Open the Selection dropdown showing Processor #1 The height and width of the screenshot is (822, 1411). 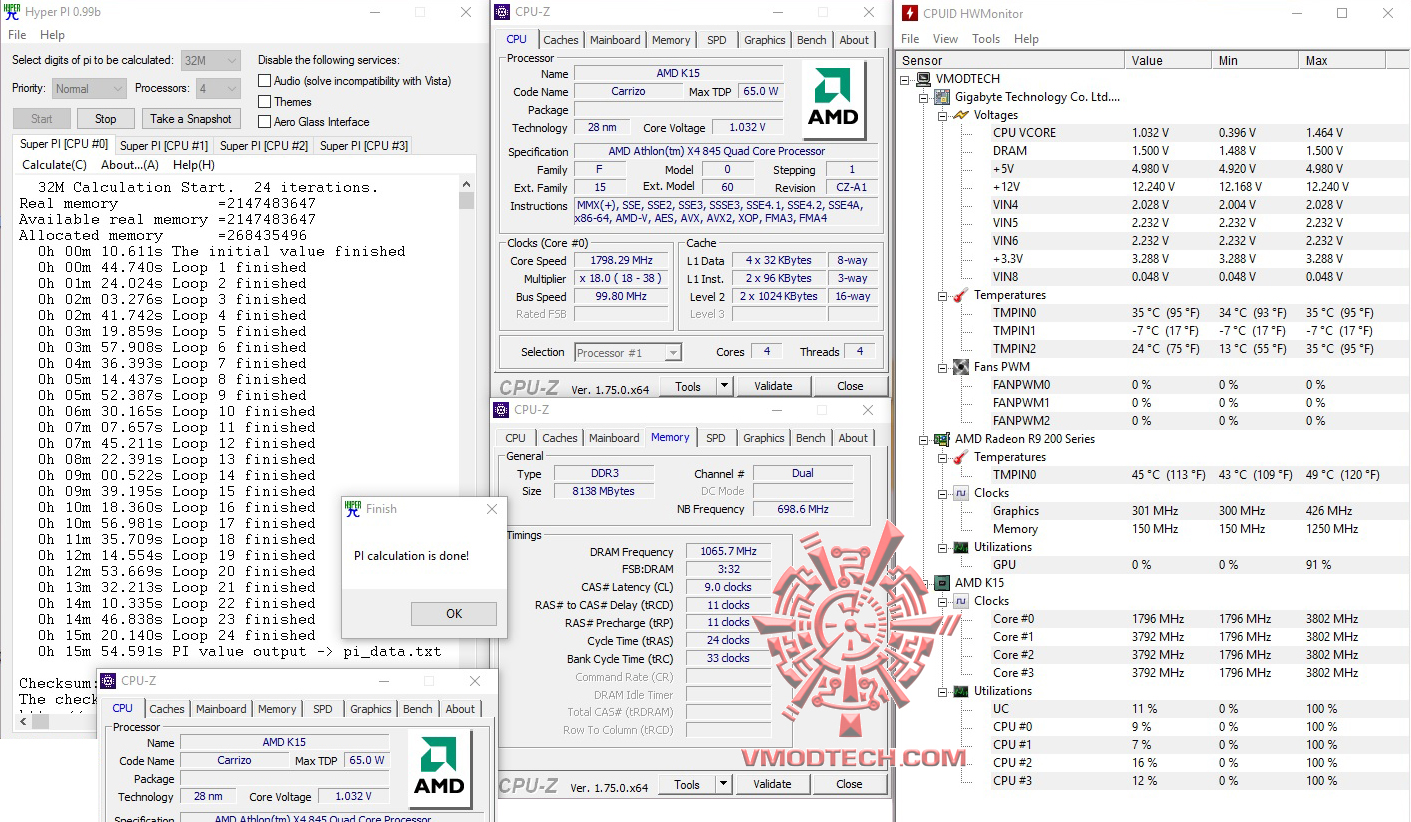[628, 352]
